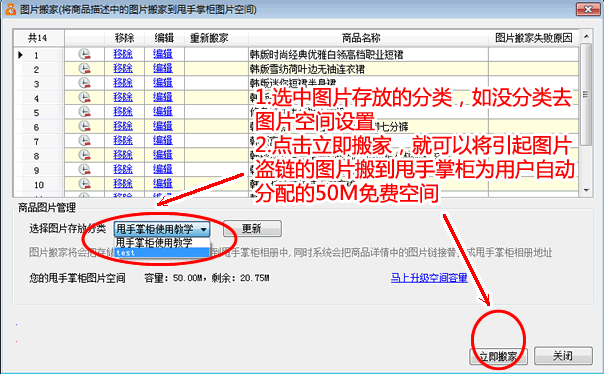Remove the product in row 4
Viewport: 604px width, 374px height.
[123, 97]
